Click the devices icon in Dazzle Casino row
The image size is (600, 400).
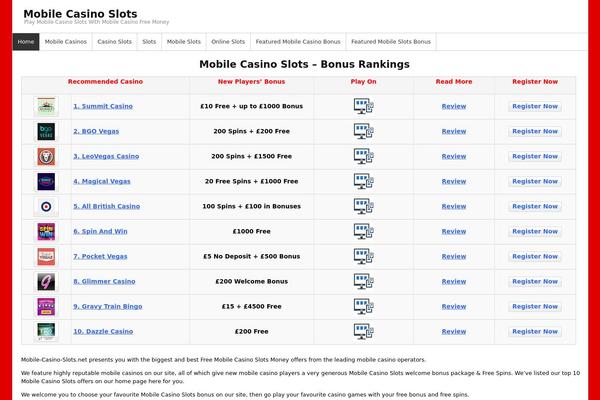[364, 331]
